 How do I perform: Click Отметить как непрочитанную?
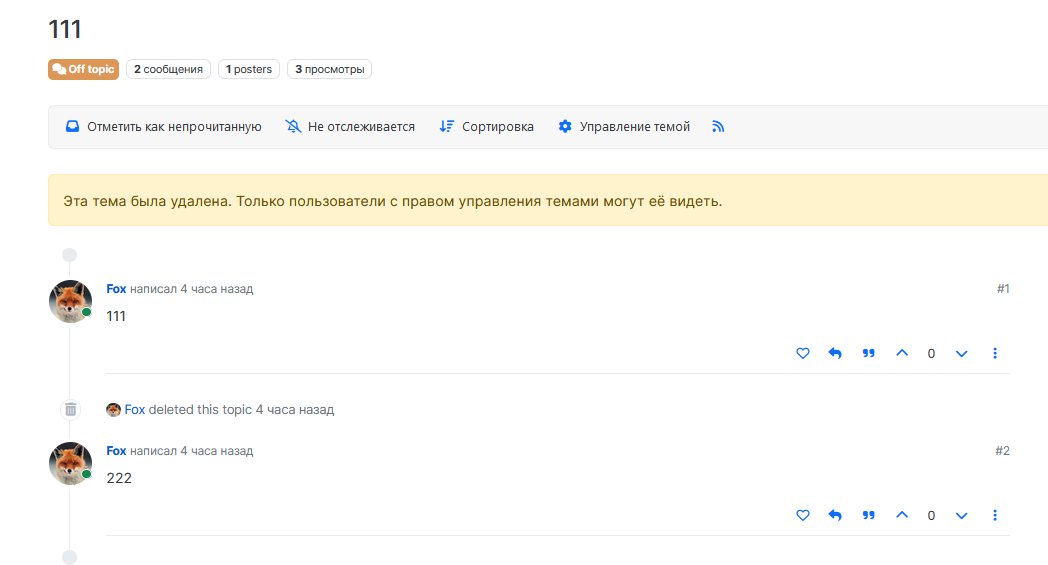164,126
